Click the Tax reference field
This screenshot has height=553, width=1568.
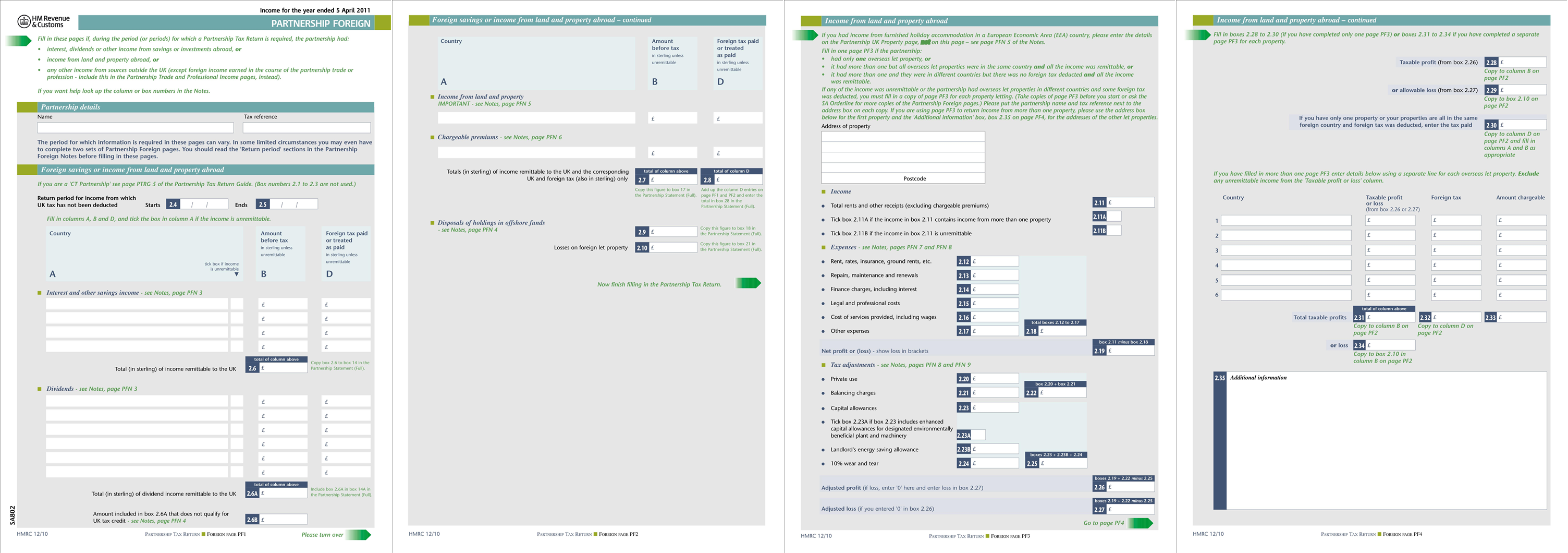(x=307, y=127)
